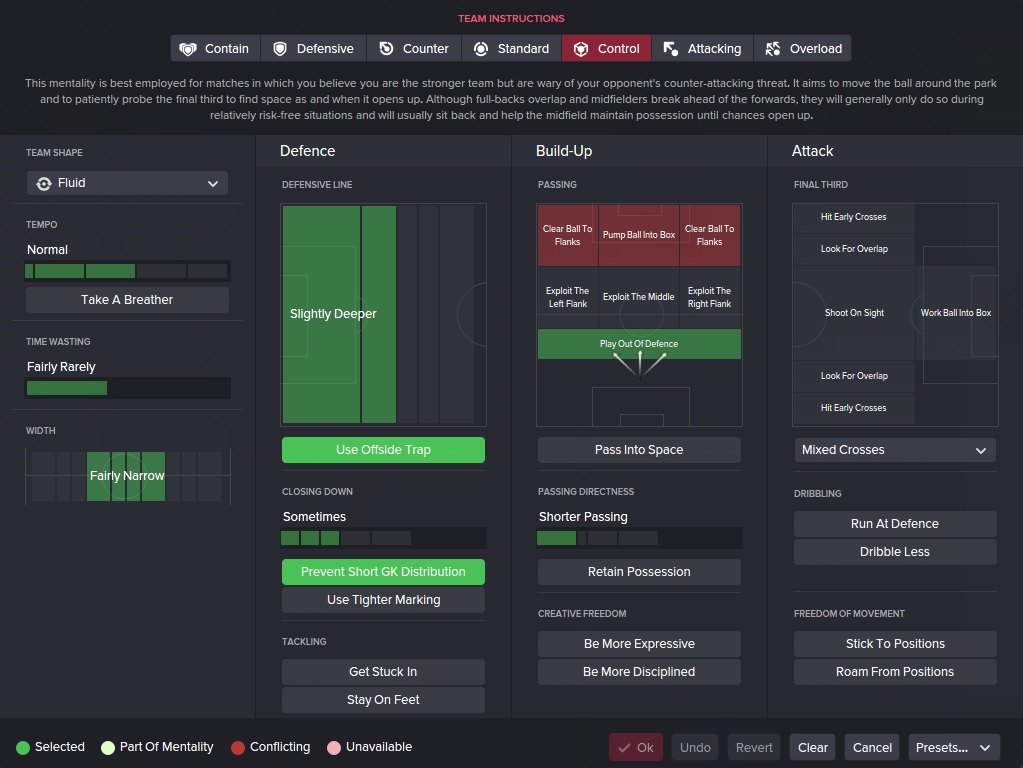Click the Overload mentality icon
Image resolution: width=1023 pixels, height=768 pixels.
[x=772, y=49]
